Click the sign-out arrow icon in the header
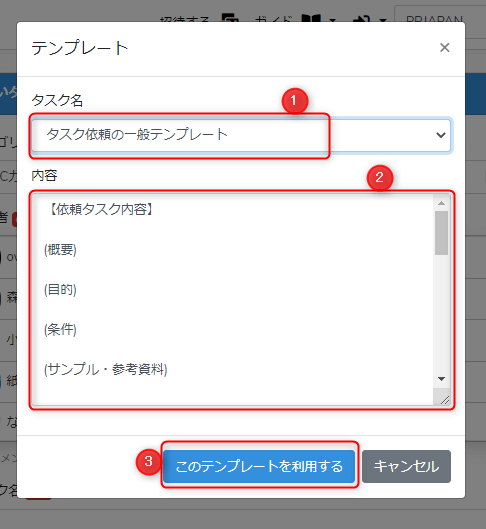This screenshot has width=486, height=529. (362, 19)
